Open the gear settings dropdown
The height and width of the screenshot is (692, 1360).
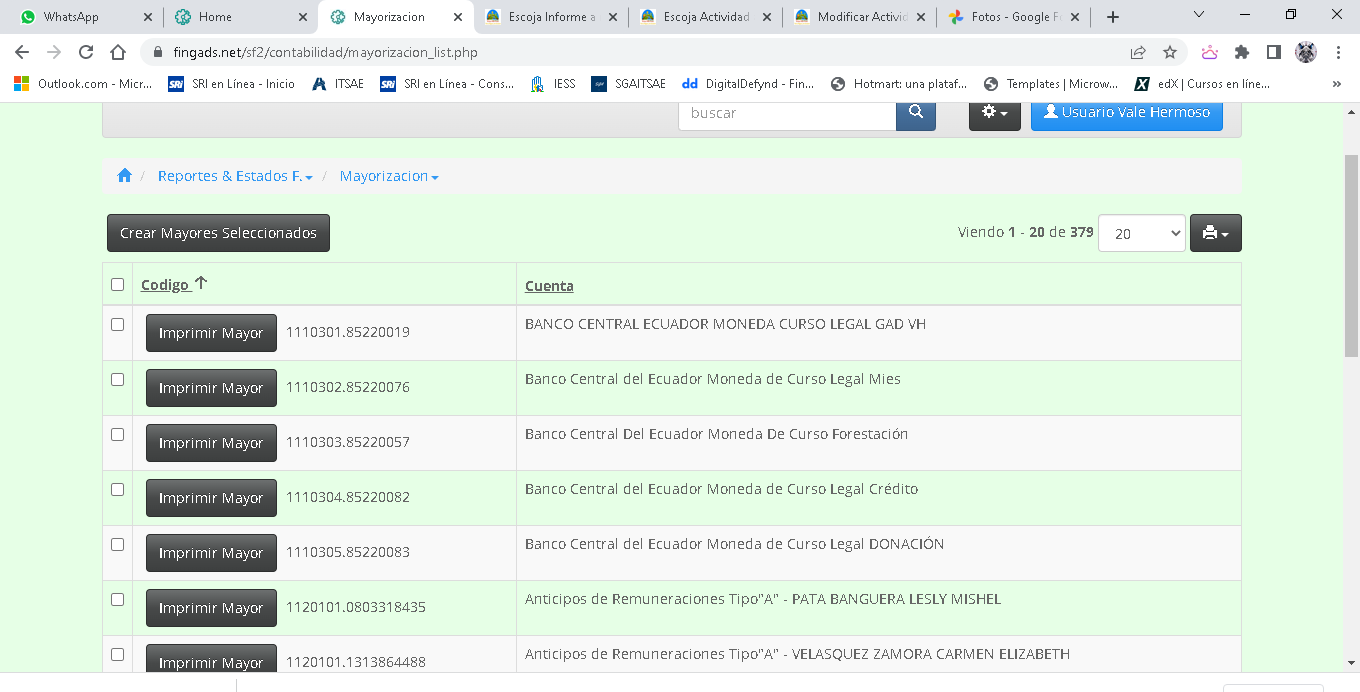click(994, 113)
